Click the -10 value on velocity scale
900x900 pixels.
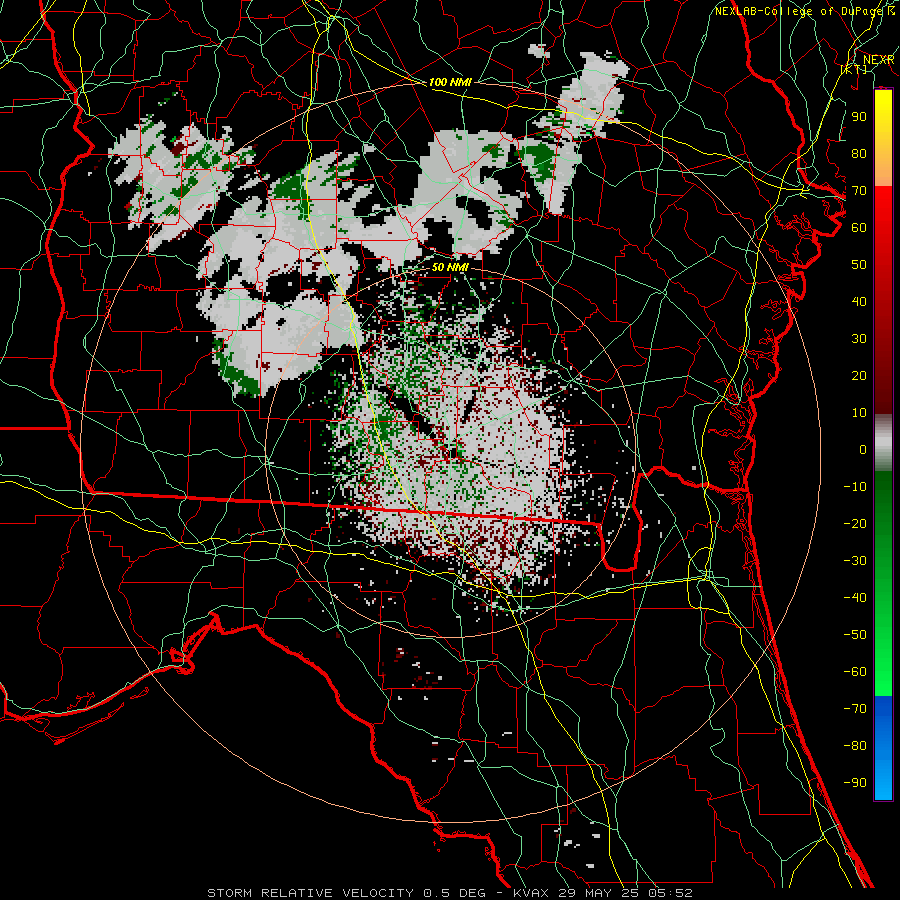(x=855, y=487)
